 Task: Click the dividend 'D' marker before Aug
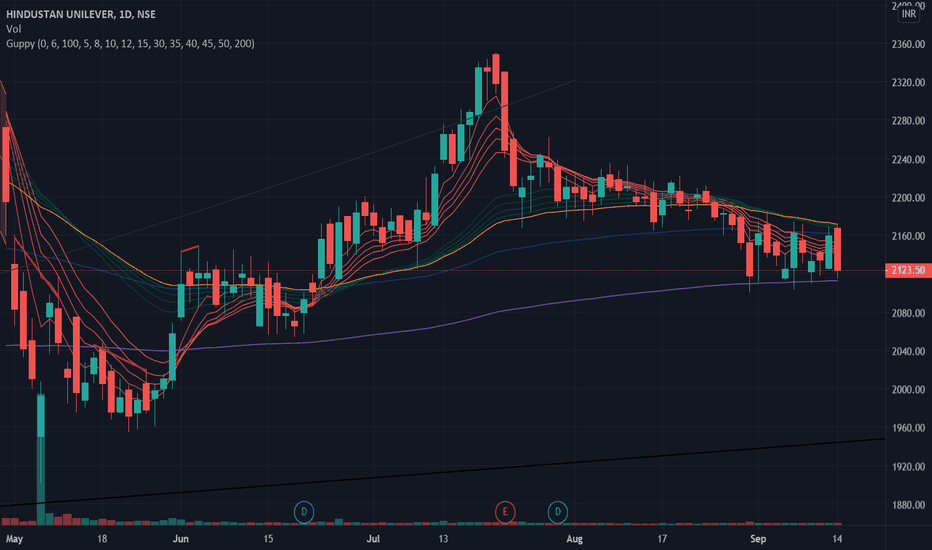click(x=558, y=511)
